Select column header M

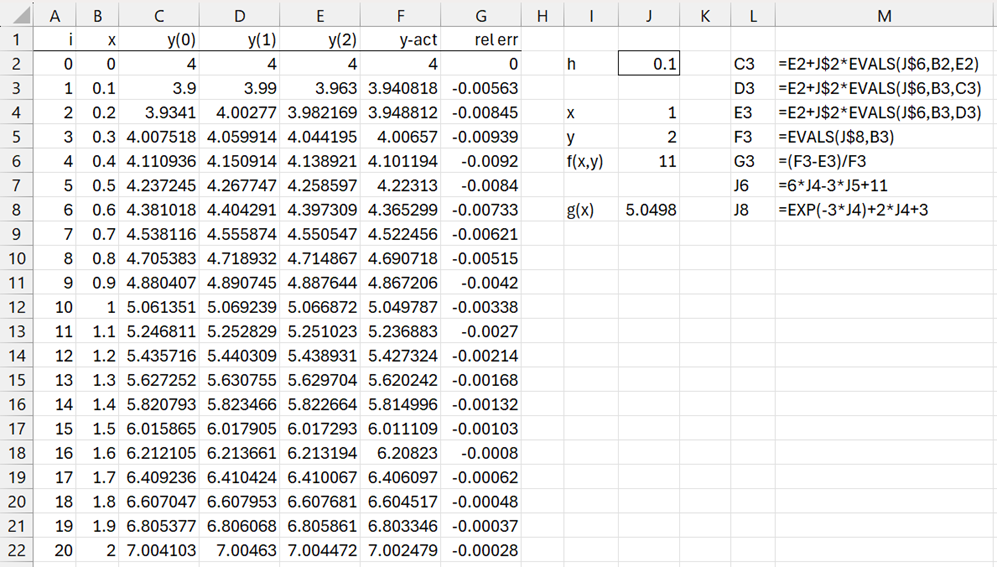click(x=884, y=16)
